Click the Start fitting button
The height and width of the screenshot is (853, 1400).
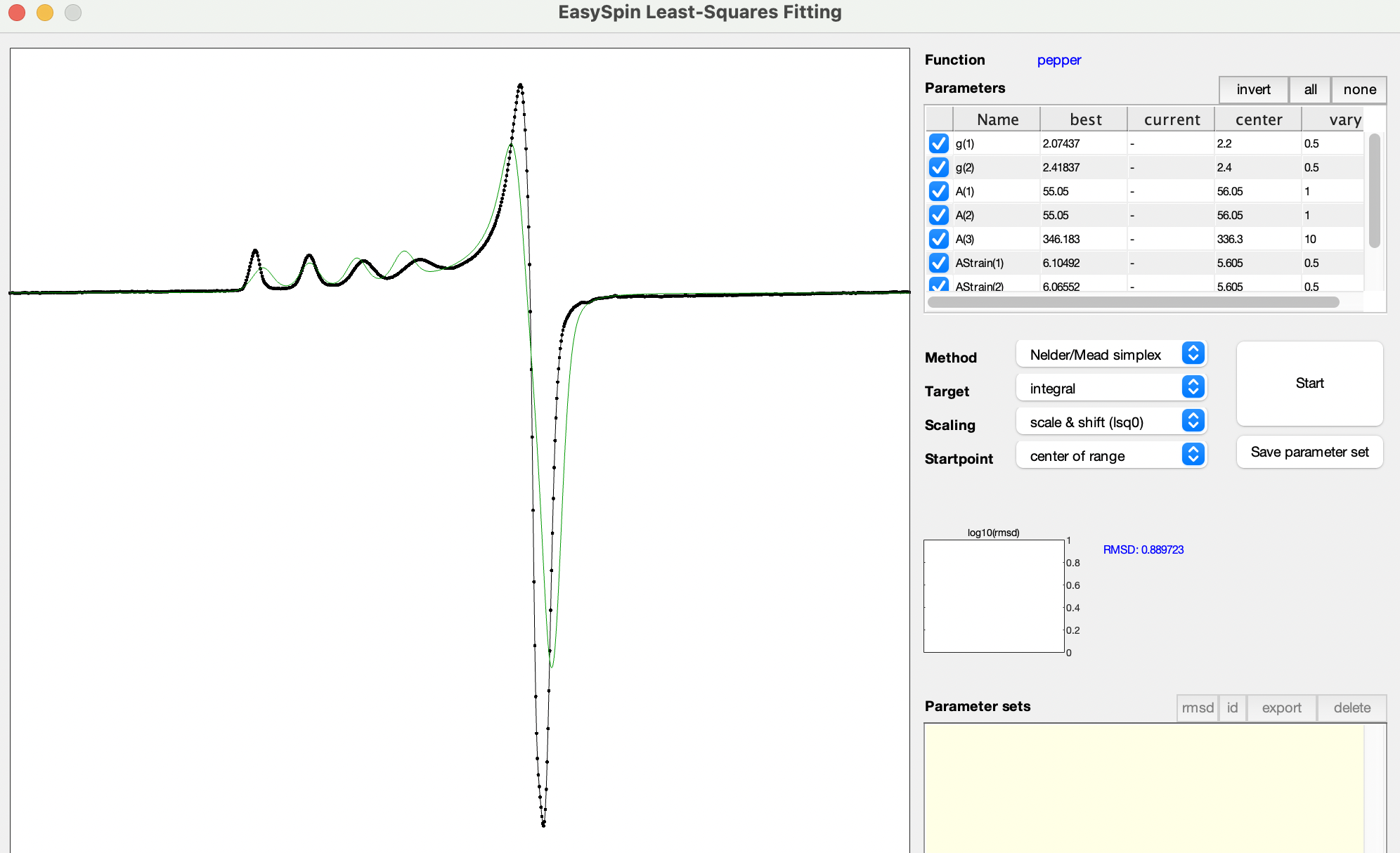click(x=1309, y=383)
